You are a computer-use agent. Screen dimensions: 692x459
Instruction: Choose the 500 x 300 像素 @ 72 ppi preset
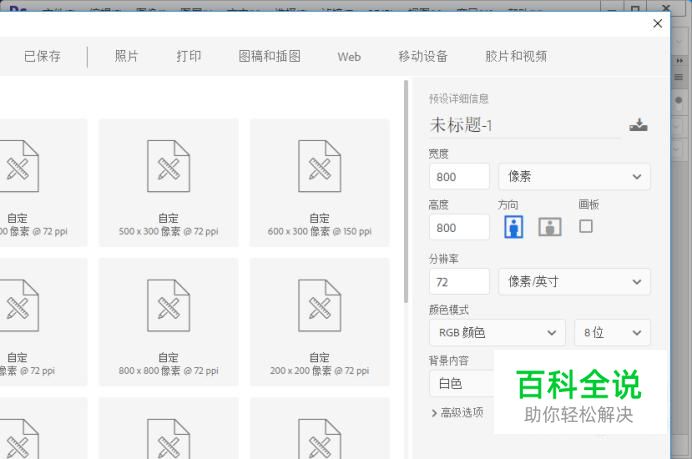click(169, 182)
